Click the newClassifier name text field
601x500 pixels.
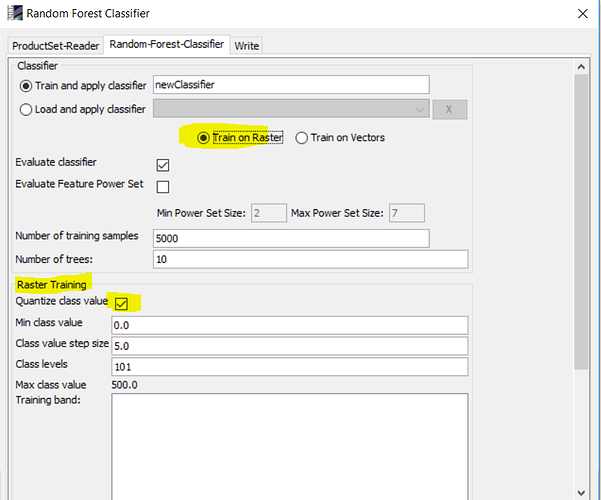[x=291, y=85]
